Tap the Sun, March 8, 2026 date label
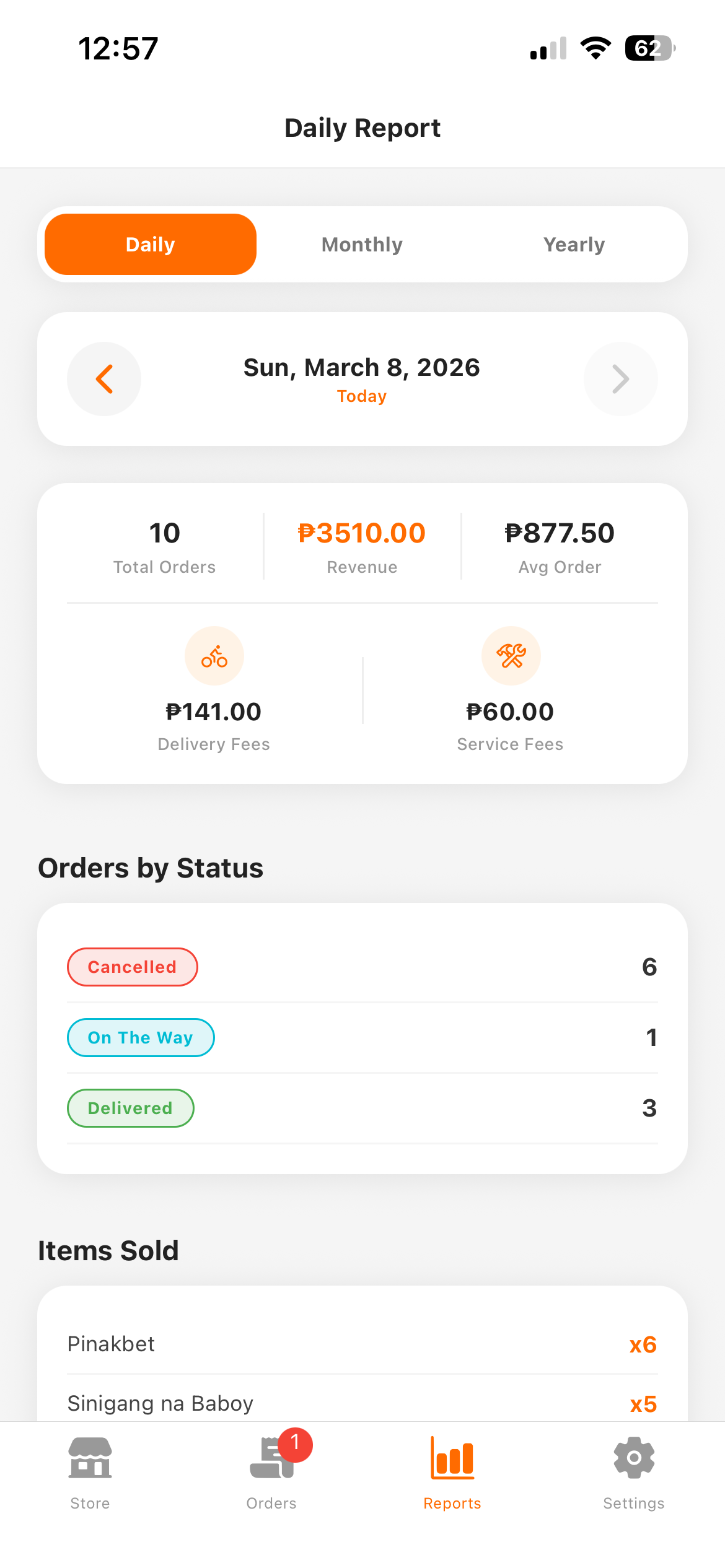The height and width of the screenshot is (1568, 725). pyautogui.click(x=362, y=368)
